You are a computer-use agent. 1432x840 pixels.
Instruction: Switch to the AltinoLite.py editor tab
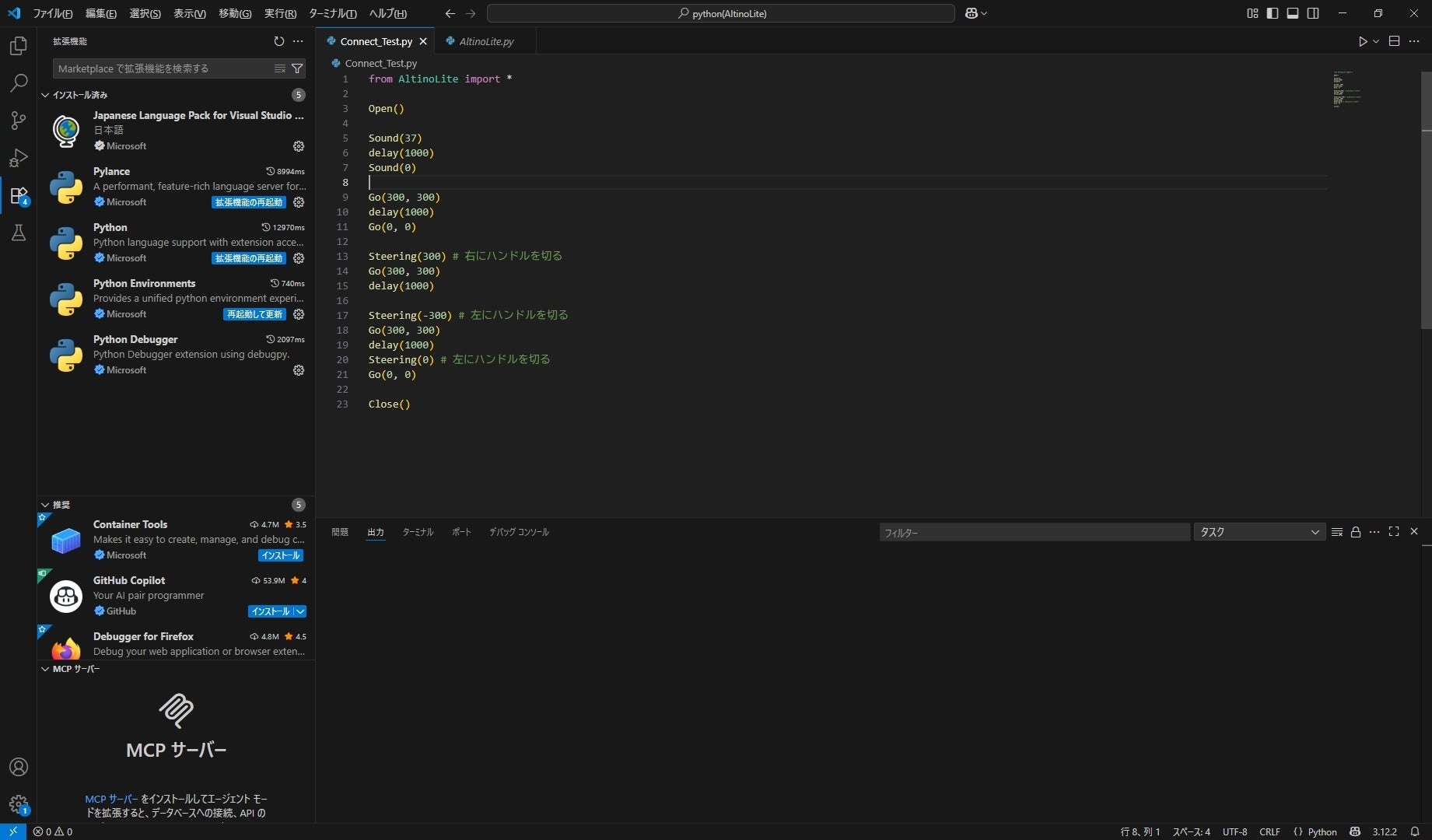[x=486, y=41]
